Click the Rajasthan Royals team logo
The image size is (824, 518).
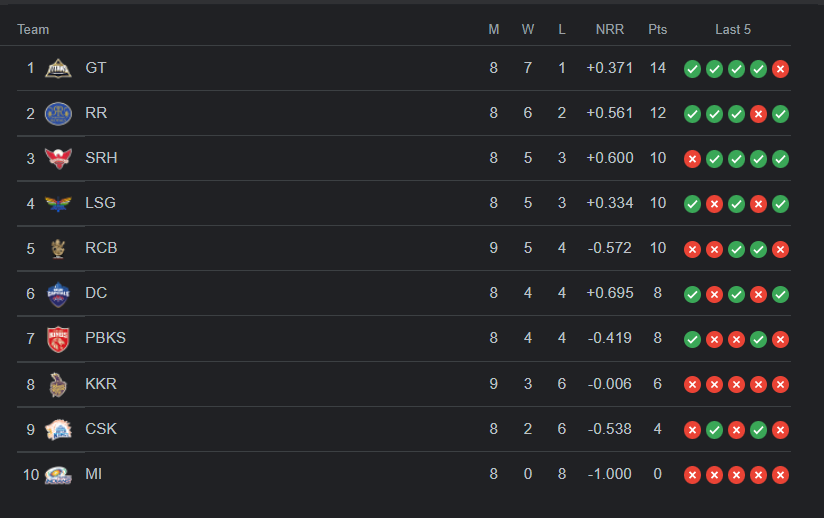[x=58, y=113]
